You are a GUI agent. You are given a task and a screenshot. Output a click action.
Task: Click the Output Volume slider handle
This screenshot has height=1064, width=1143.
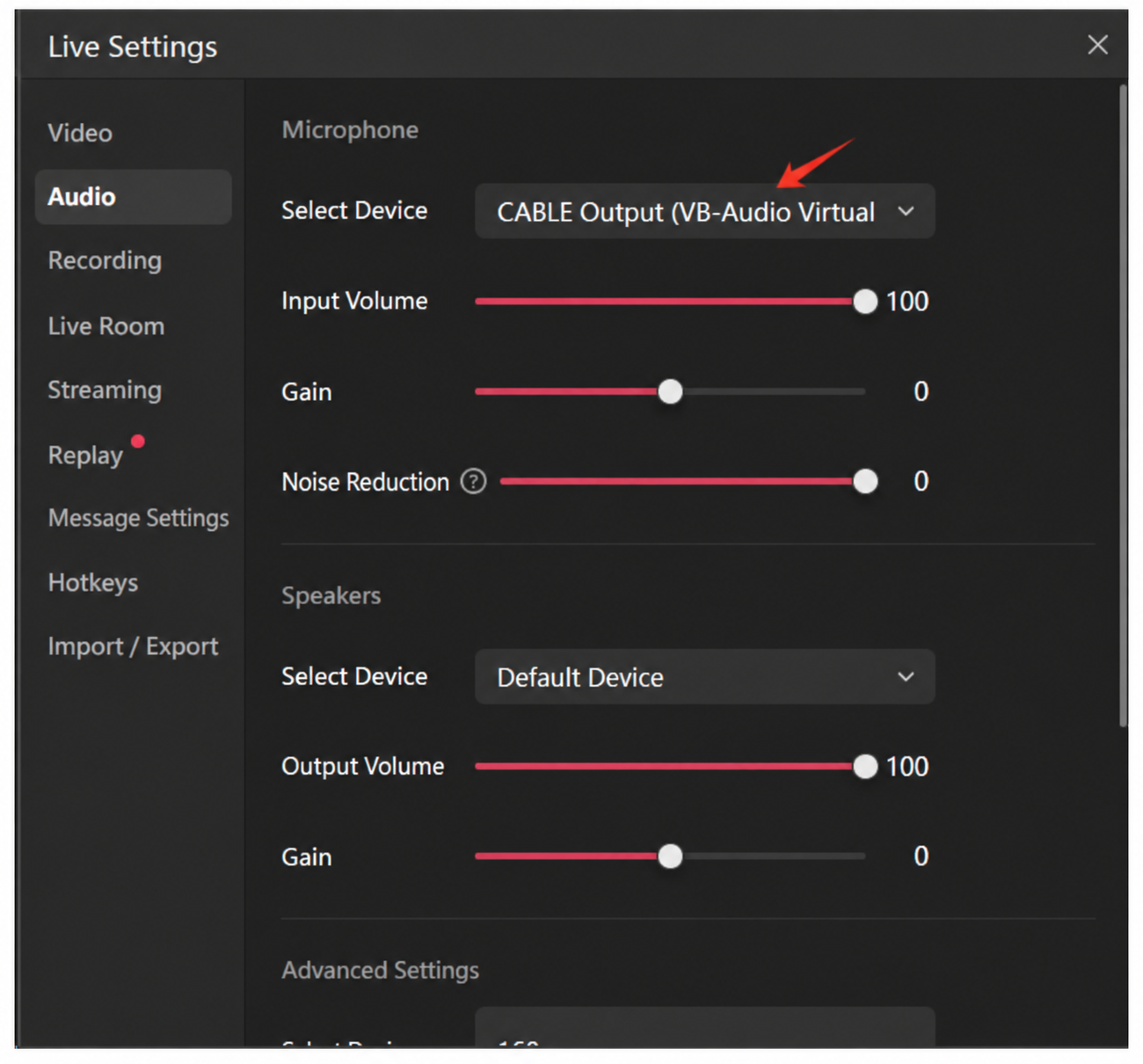pos(865,767)
